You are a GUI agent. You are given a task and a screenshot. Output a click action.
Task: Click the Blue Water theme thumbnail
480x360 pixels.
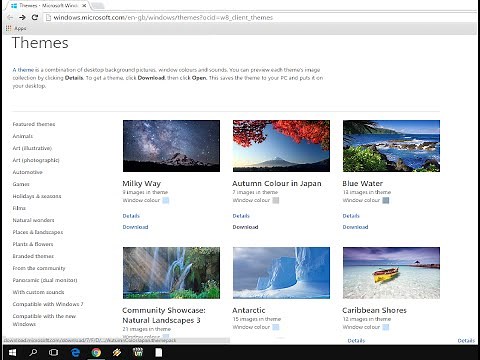[391, 146]
